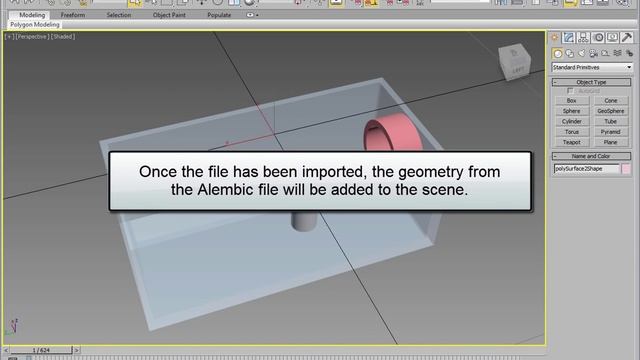Create a Sphere primitive
This screenshot has width=640, height=360.
[x=571, y=111]
